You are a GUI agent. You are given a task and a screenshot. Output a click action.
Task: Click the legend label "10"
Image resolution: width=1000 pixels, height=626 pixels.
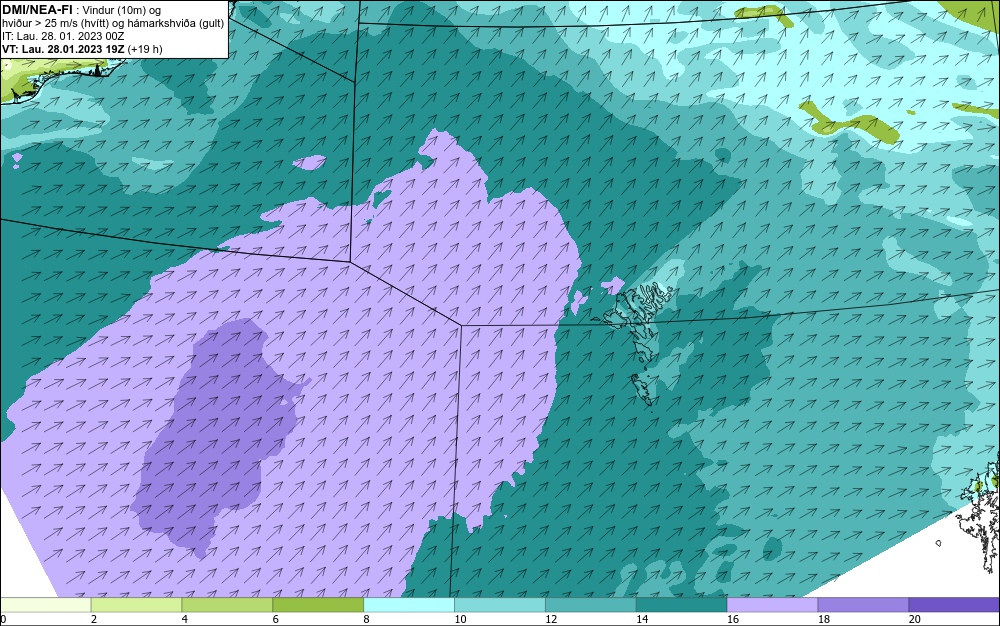pyautogui.click(x=460, y=619)
